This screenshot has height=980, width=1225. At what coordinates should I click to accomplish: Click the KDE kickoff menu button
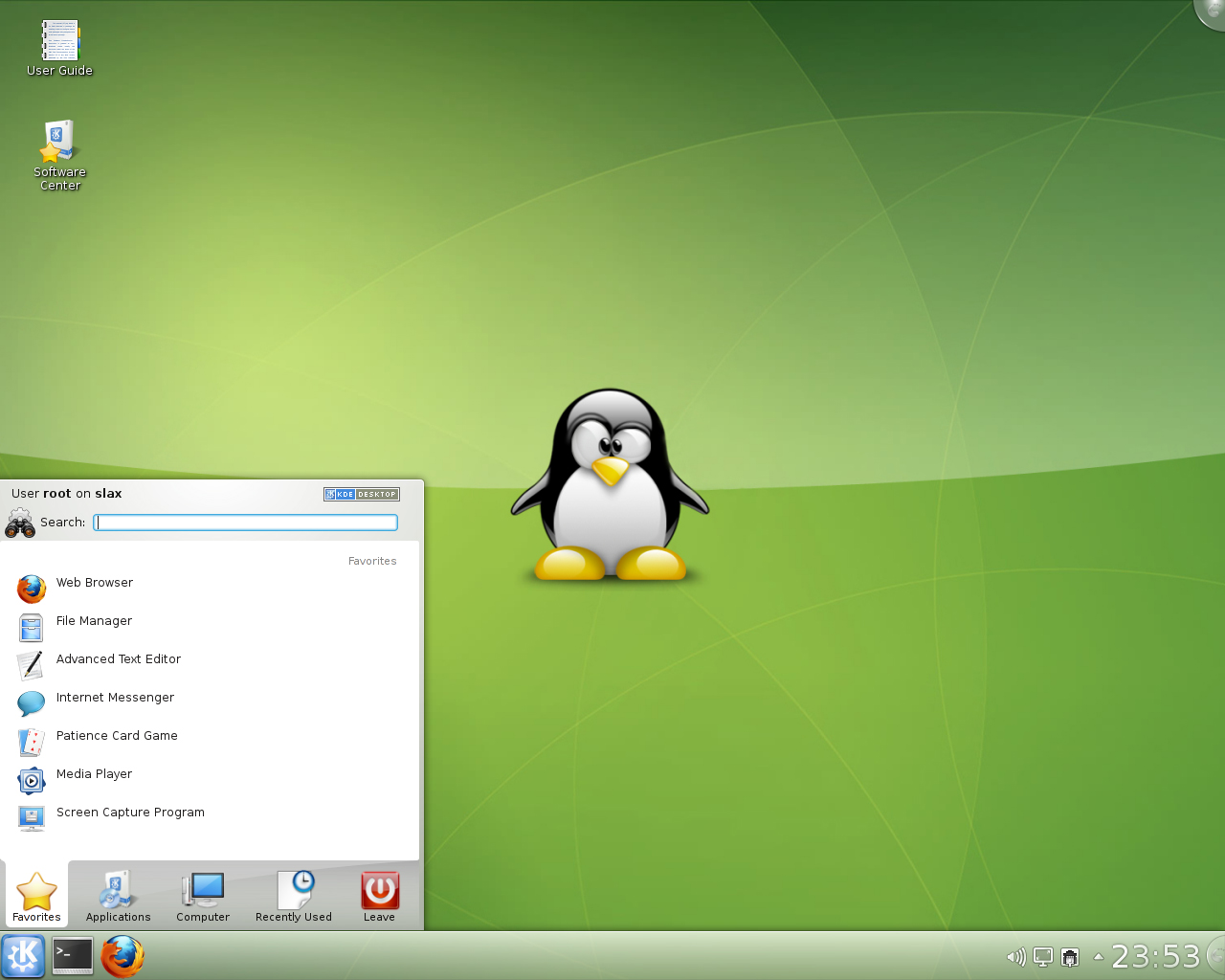[23, 955]
